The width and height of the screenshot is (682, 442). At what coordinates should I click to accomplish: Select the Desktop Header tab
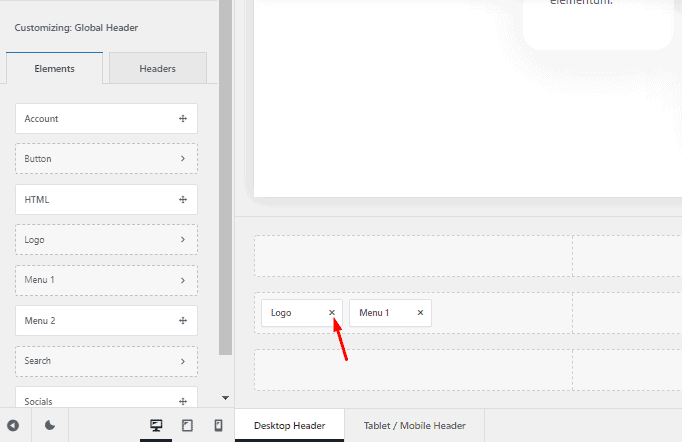click(x=289, y=426)
